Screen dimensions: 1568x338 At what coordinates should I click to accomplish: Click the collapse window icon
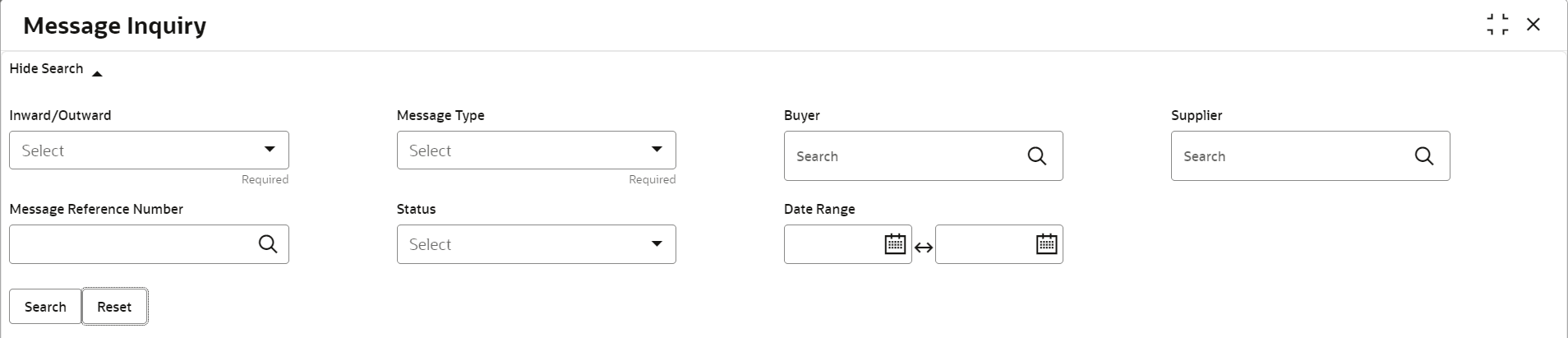(x=1497, y=25)
